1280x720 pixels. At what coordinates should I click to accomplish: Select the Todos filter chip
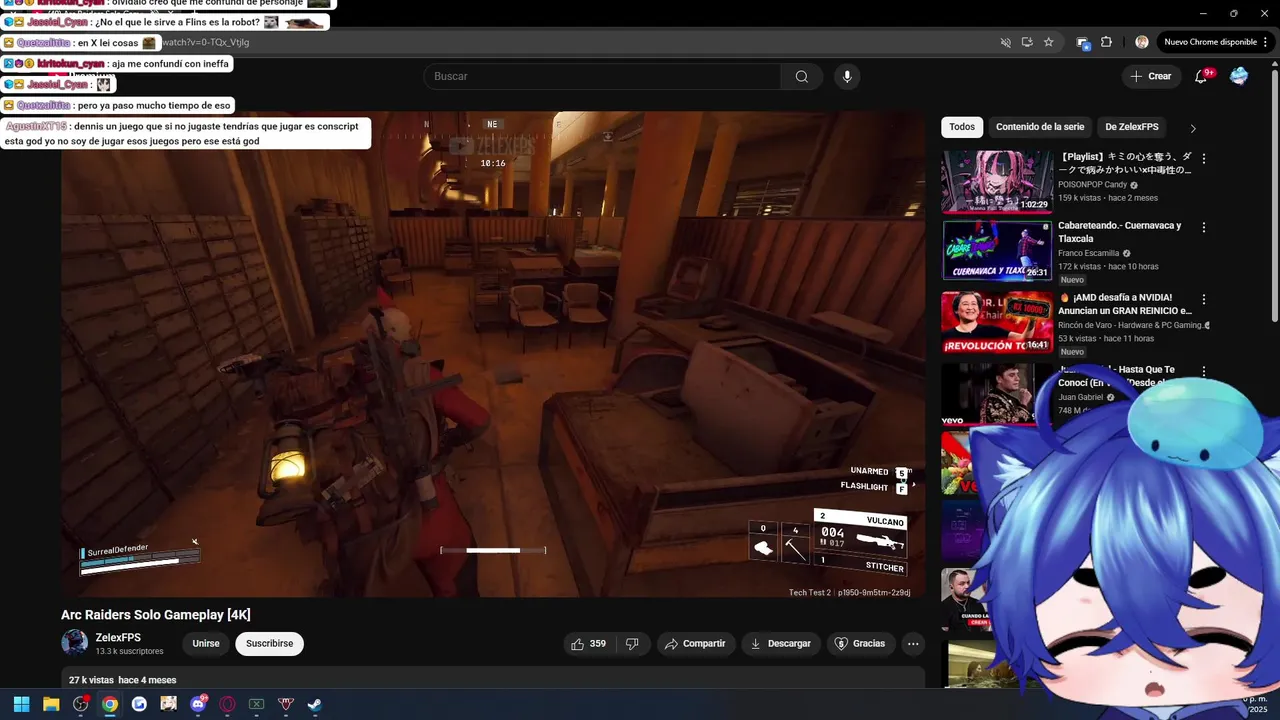tap(962, 127)
